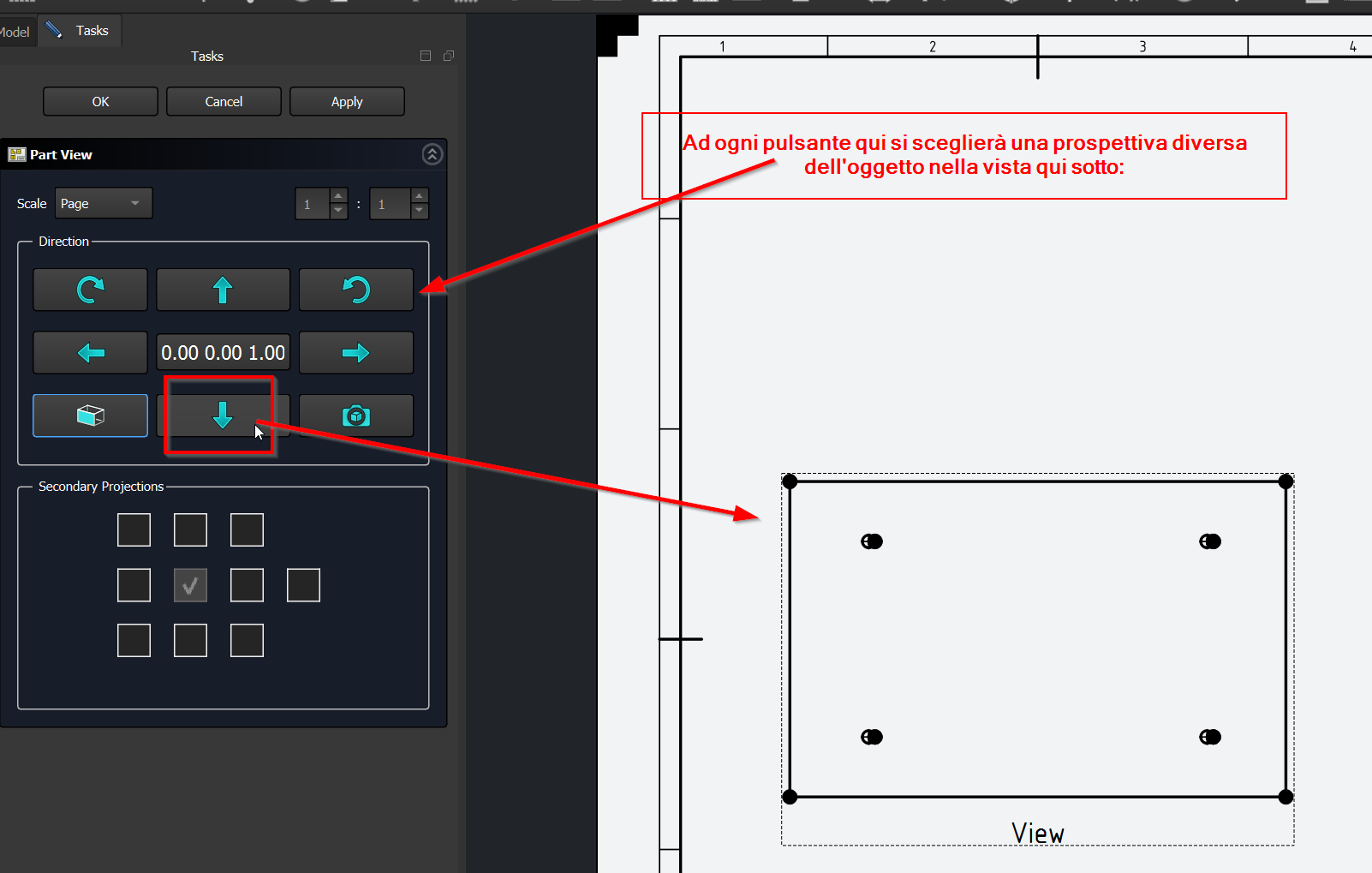Click the OK button

100,101
